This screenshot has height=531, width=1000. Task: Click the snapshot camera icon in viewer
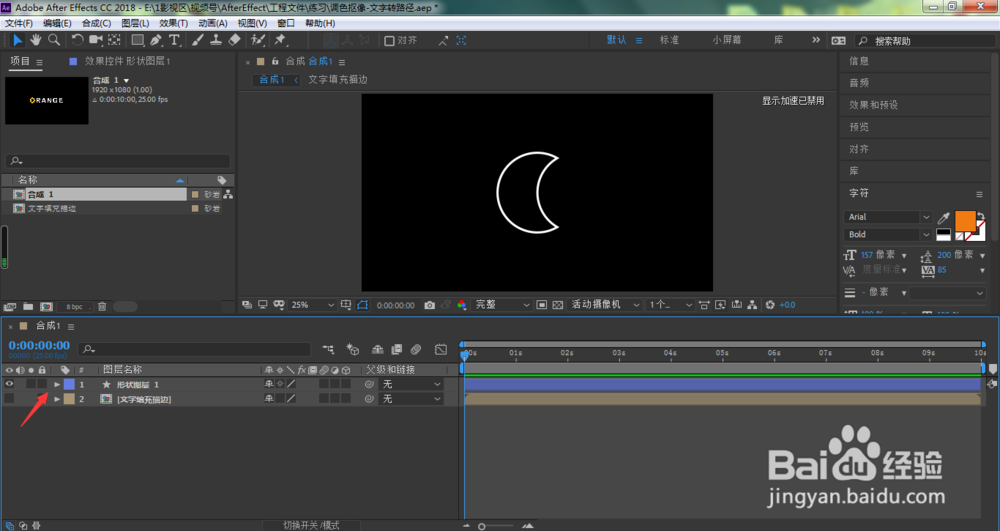(x=429, y=305)
